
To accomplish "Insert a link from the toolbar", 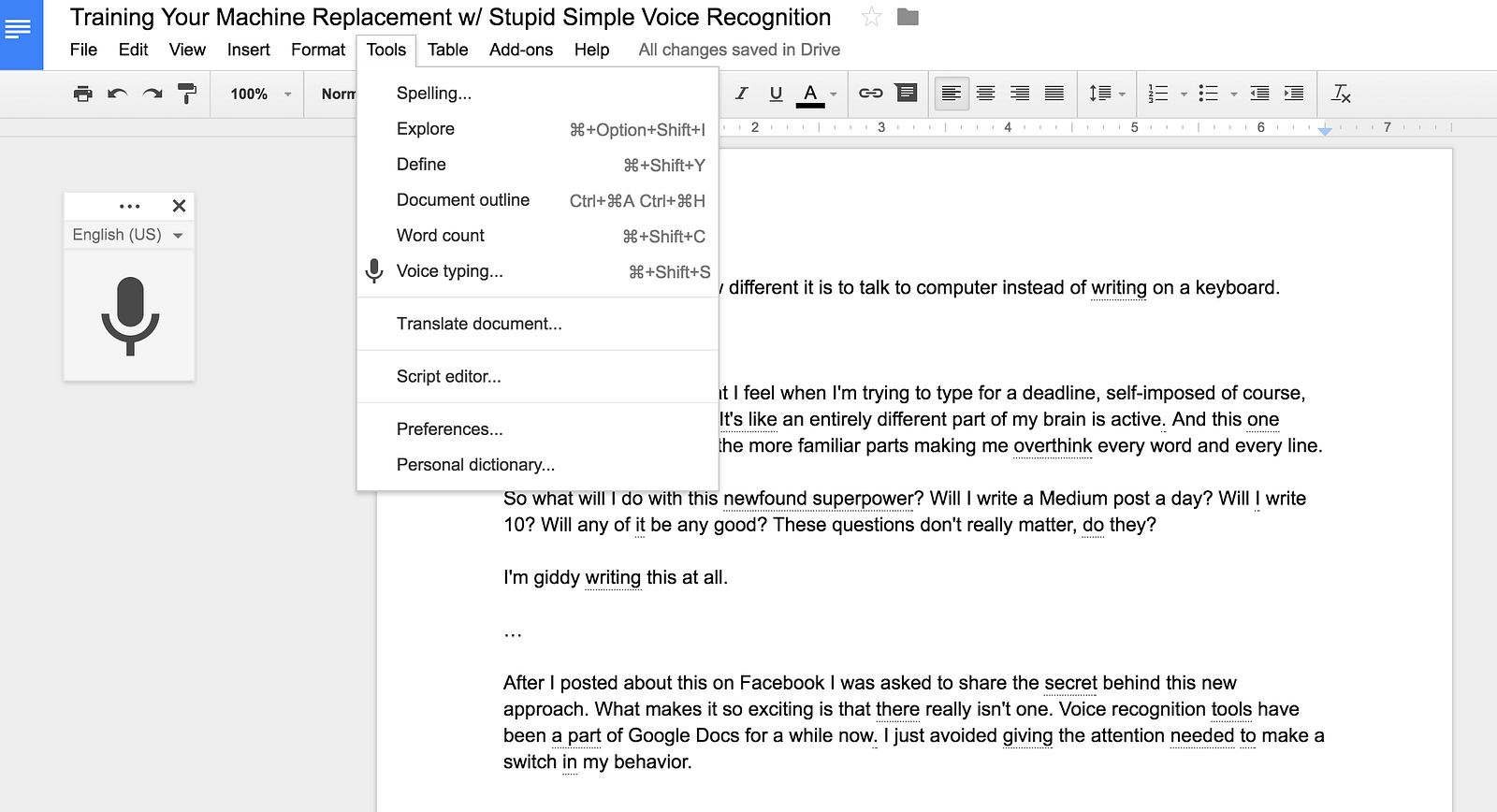I will click(x=871, y=93).
